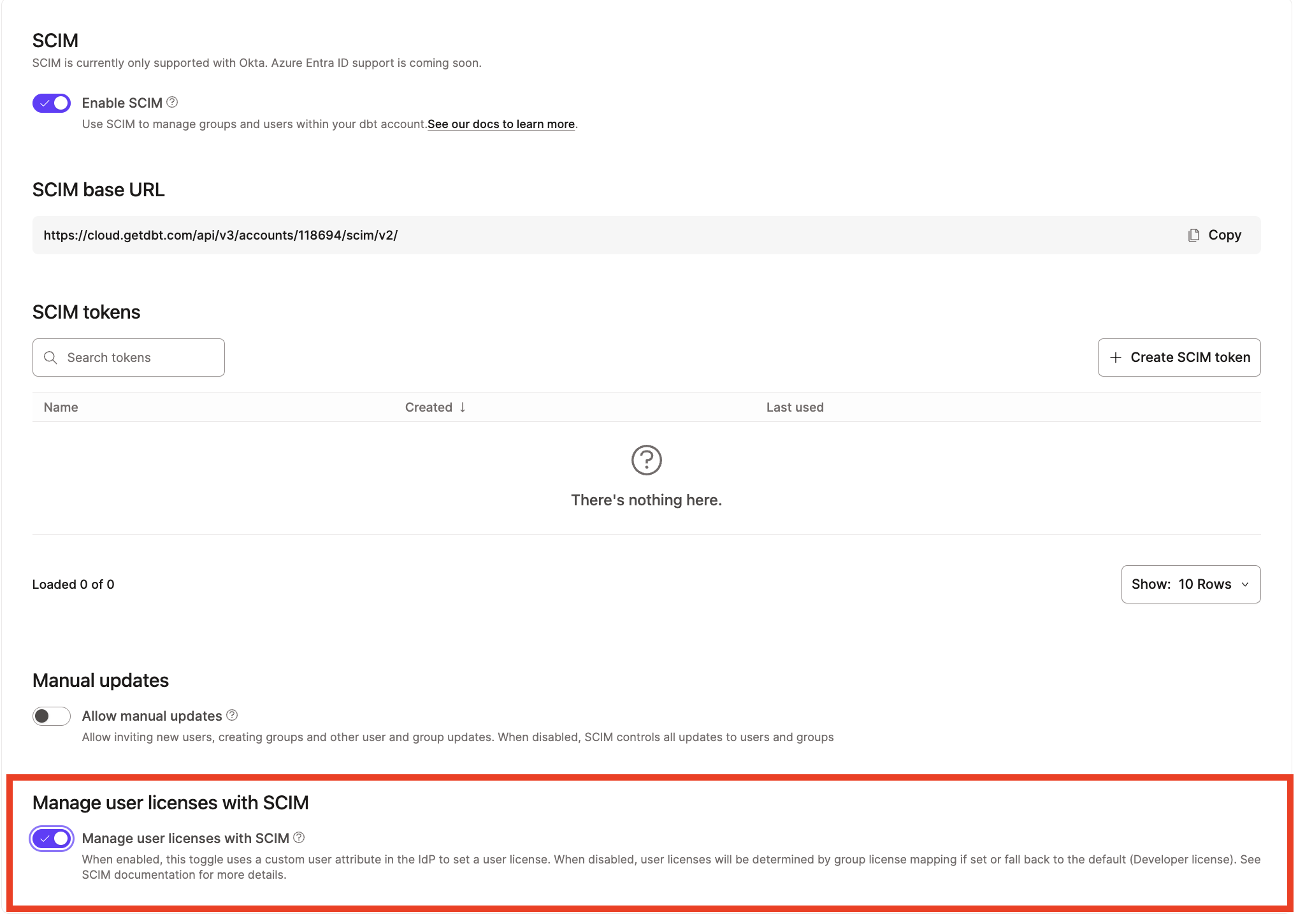Image resolution: width=1305 pixels, height=924 pixels.
Task: Open the See our docs to learn more link
Action: tap(501, 124)
